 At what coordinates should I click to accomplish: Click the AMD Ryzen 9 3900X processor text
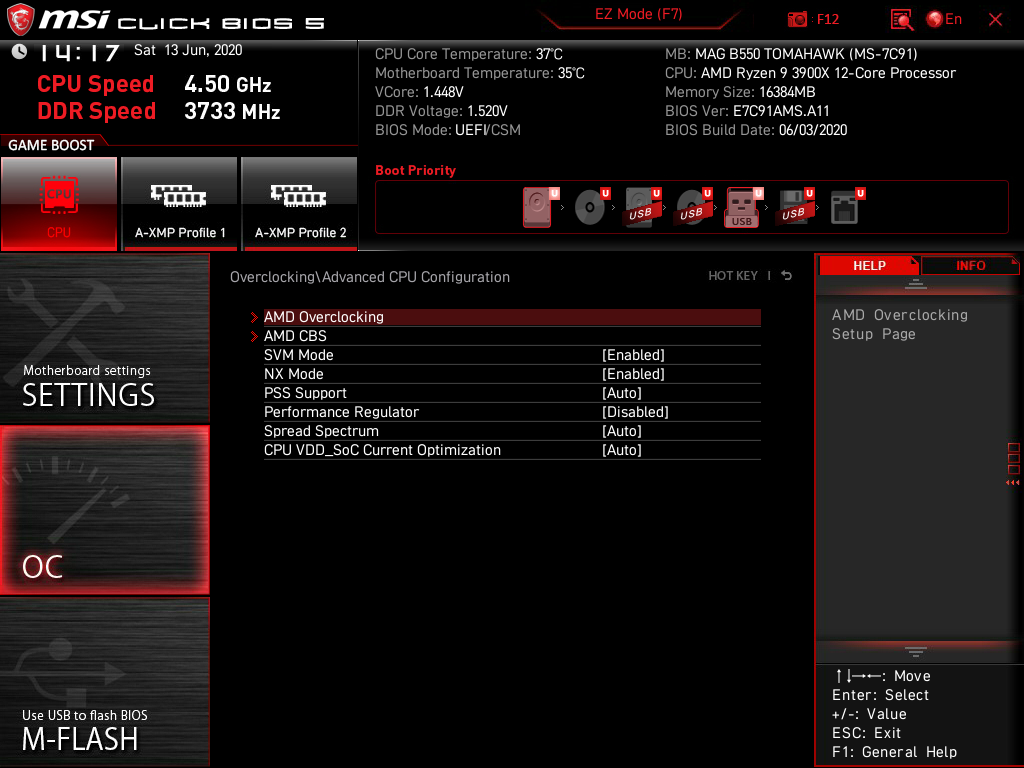click(810, 73)
